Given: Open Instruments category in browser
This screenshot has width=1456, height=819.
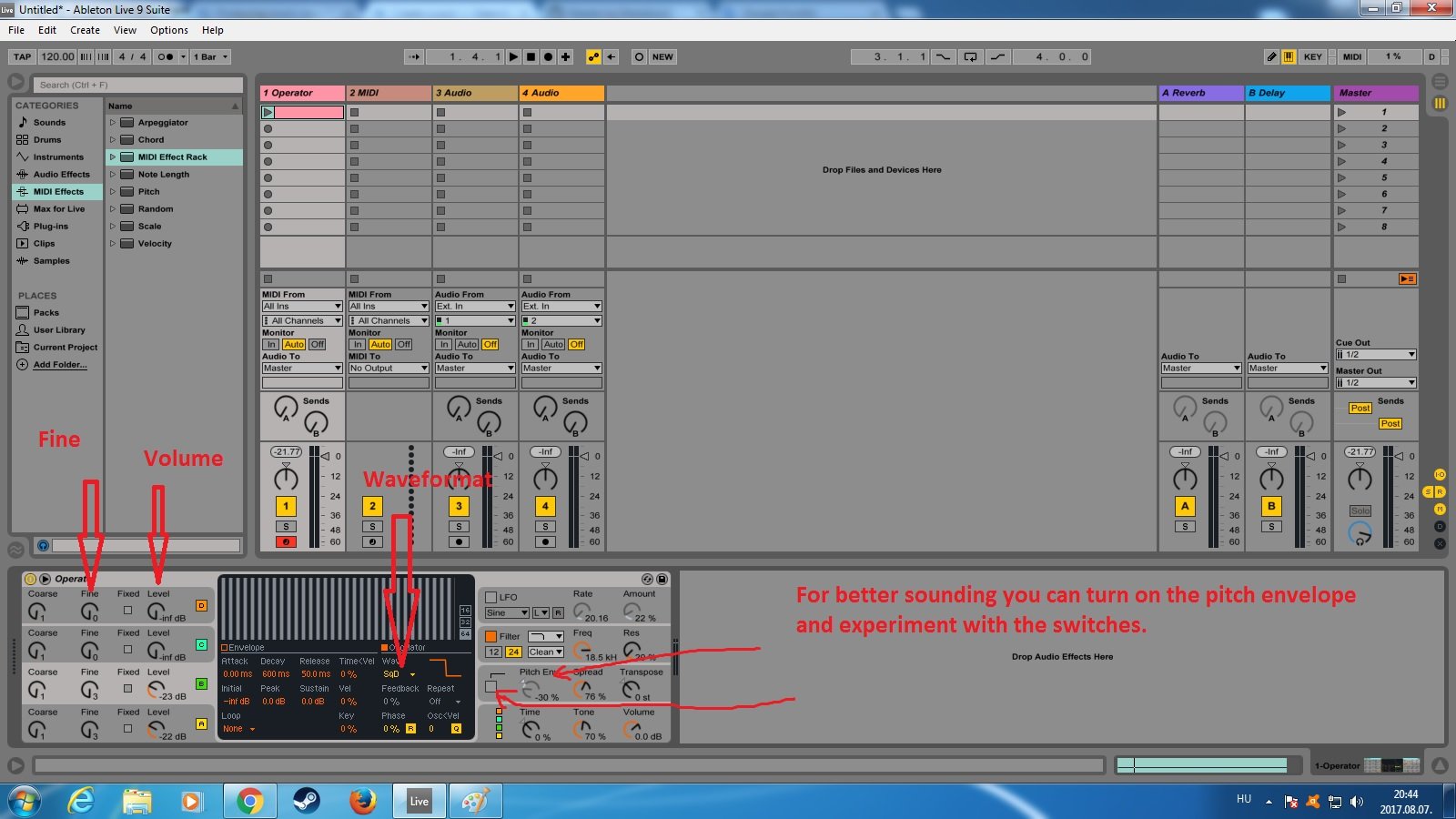Looking at the screenshot, I should click(x=58, y=157).
